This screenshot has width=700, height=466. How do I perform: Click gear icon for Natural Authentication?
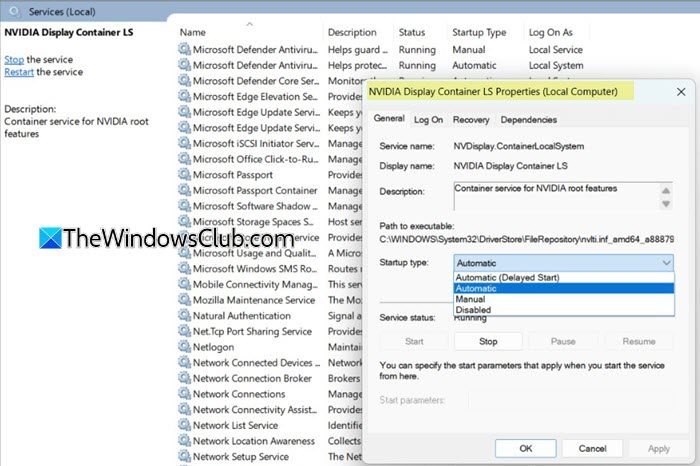(184, 315)
